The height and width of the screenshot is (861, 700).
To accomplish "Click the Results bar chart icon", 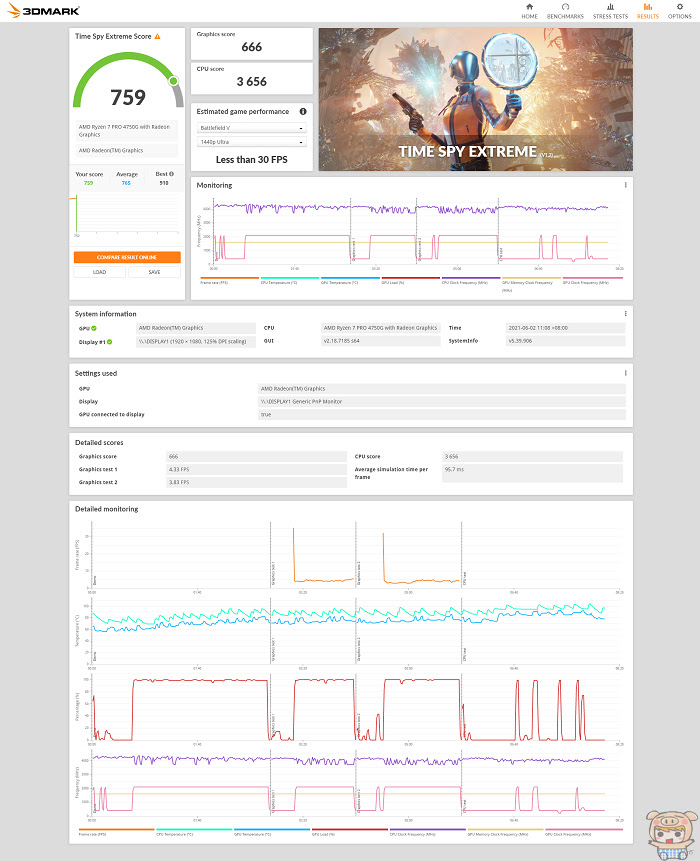I will click(x=648, y=7).
